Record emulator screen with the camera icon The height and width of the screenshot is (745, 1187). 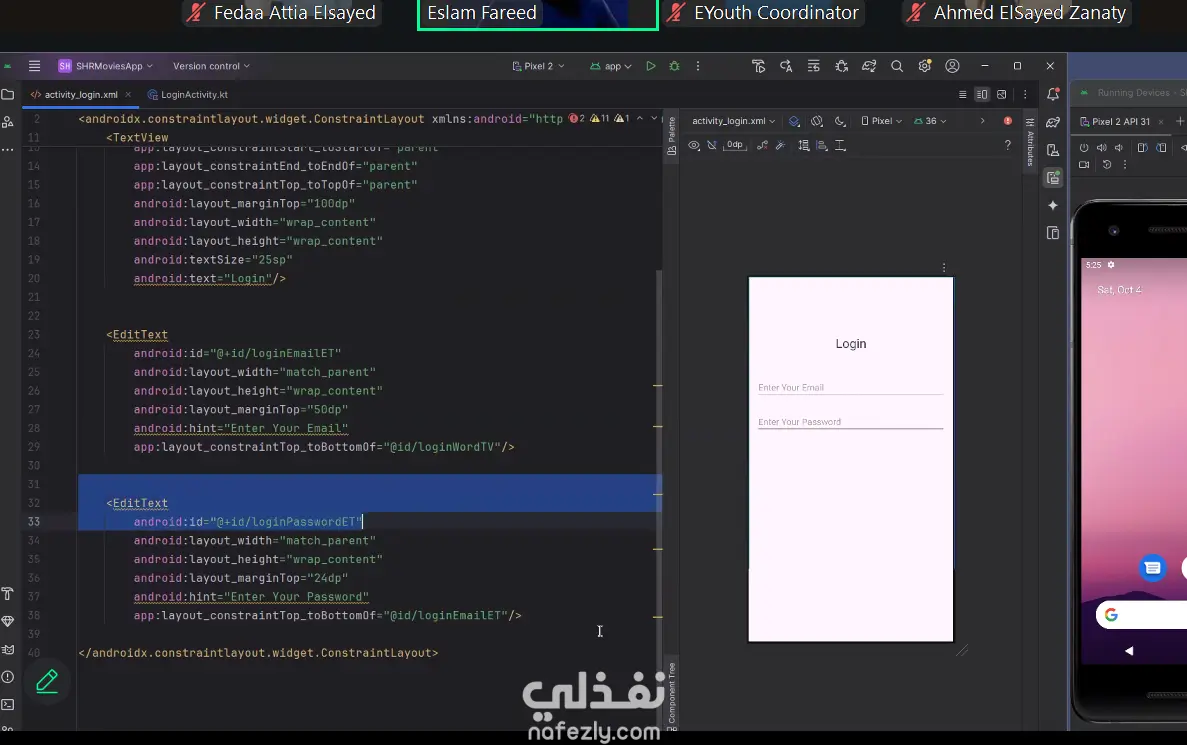click(x=1084, y=165)
